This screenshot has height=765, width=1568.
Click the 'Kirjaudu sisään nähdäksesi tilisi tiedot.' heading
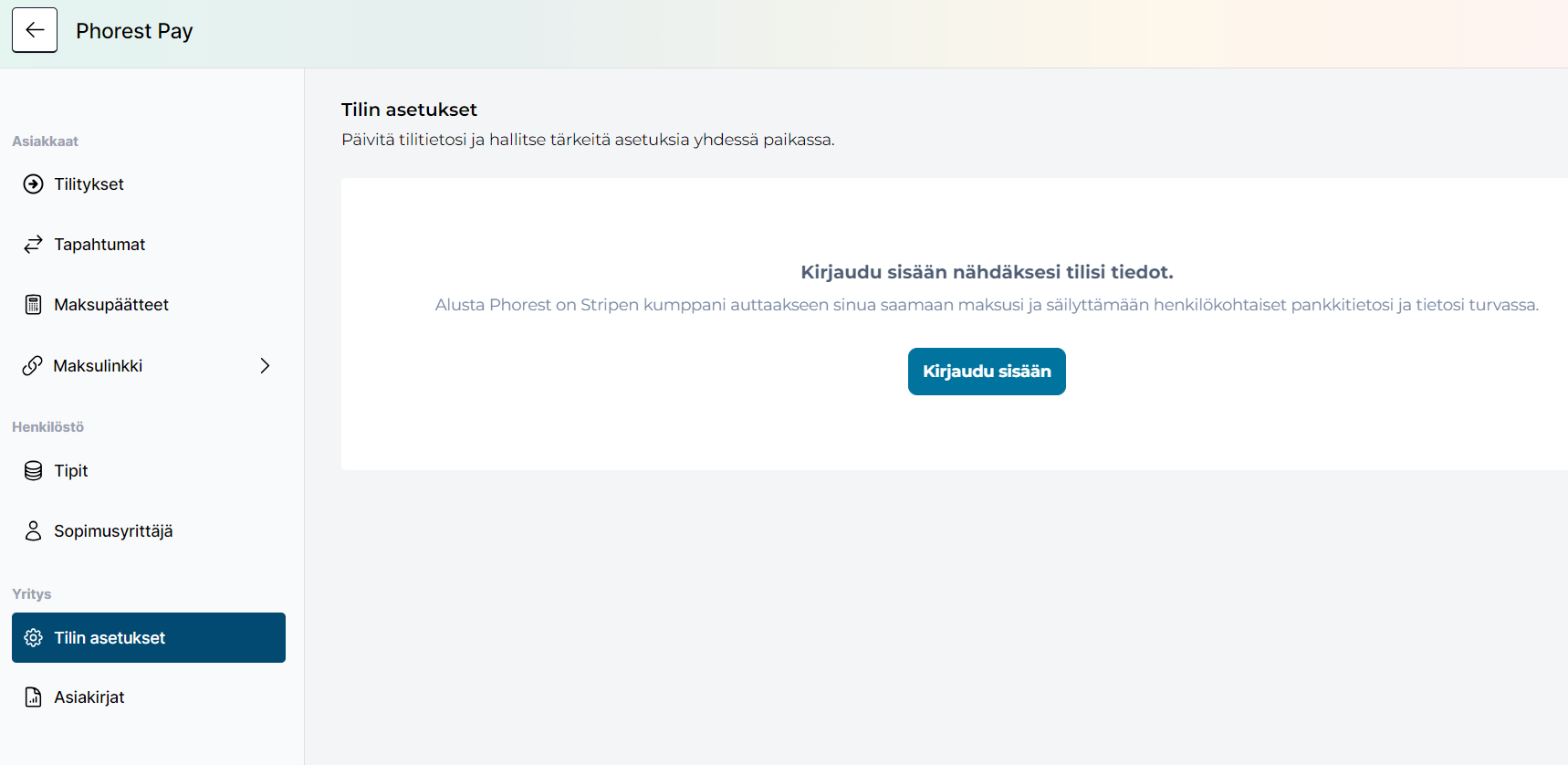click(987, 272)
